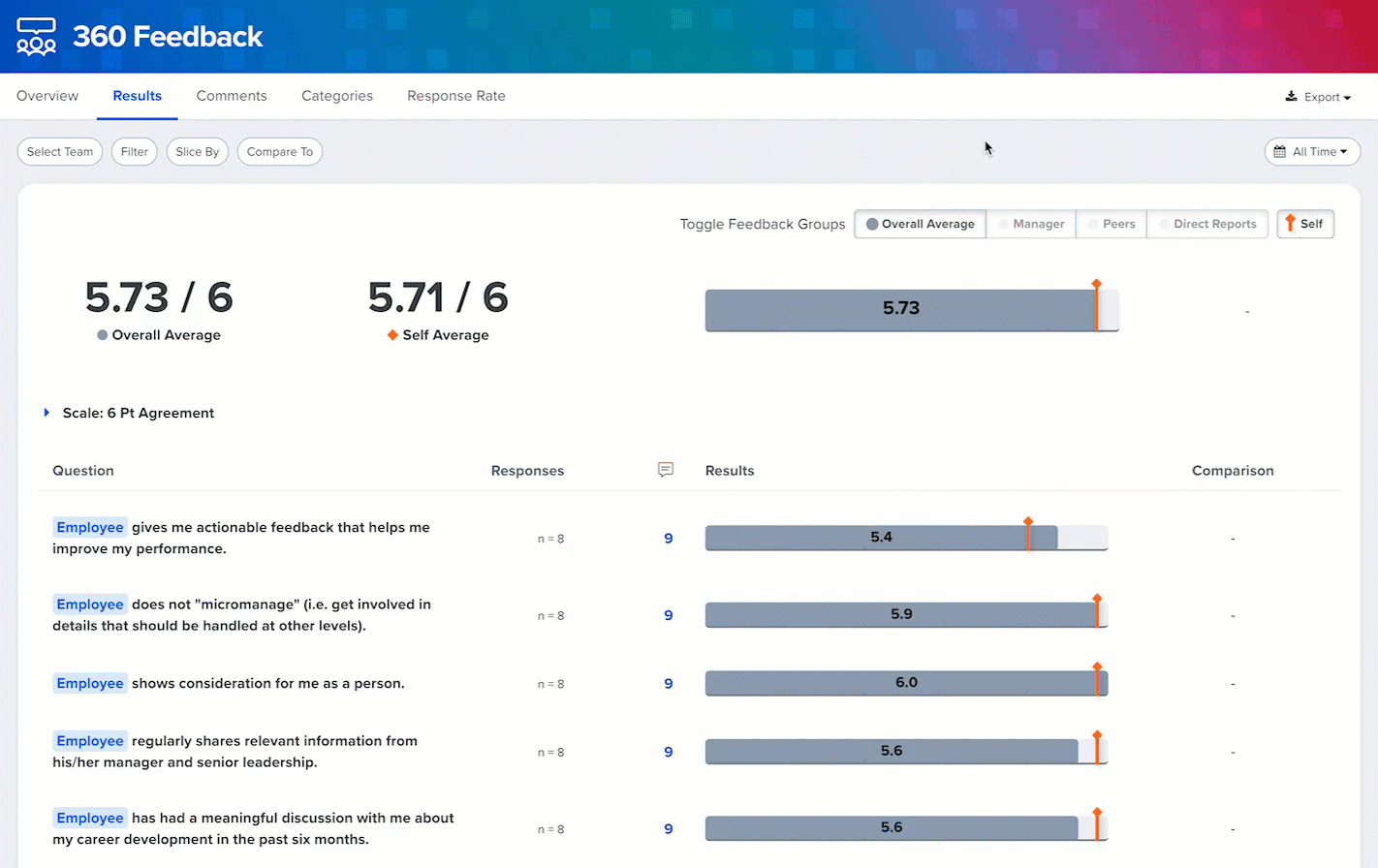
Task: Toggle the Peers feedback group
Action: point(1111,224)
